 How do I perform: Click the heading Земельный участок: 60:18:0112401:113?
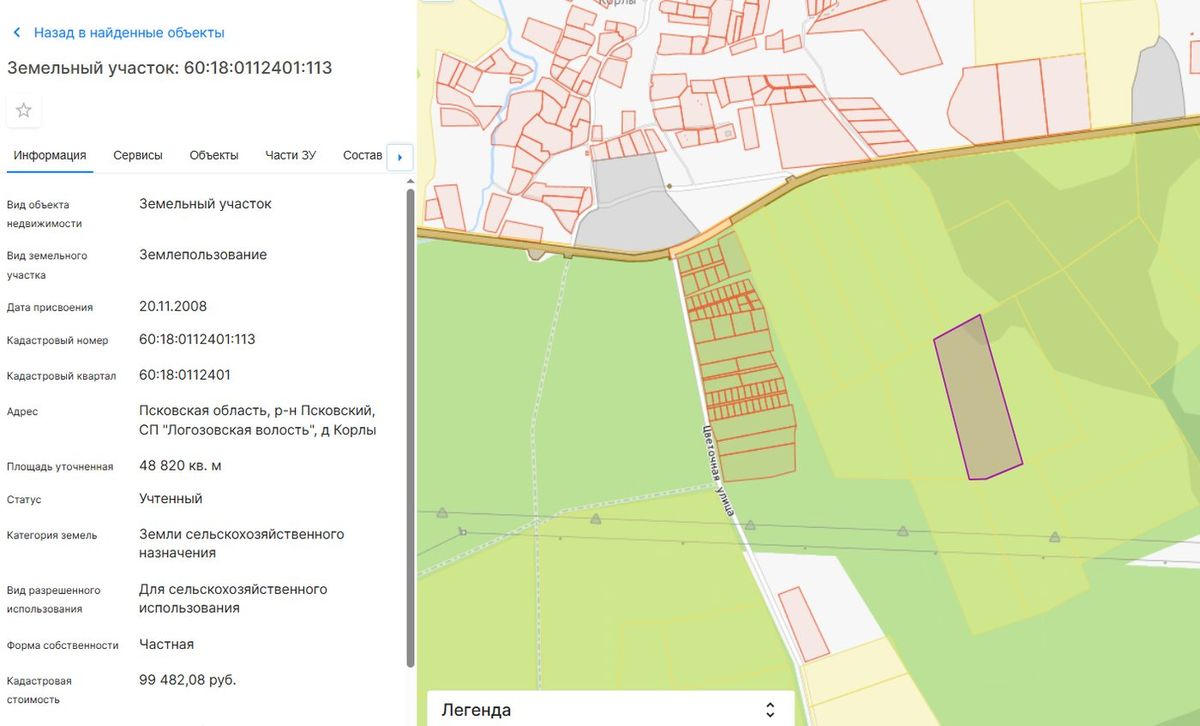click(x=170, y=68)
